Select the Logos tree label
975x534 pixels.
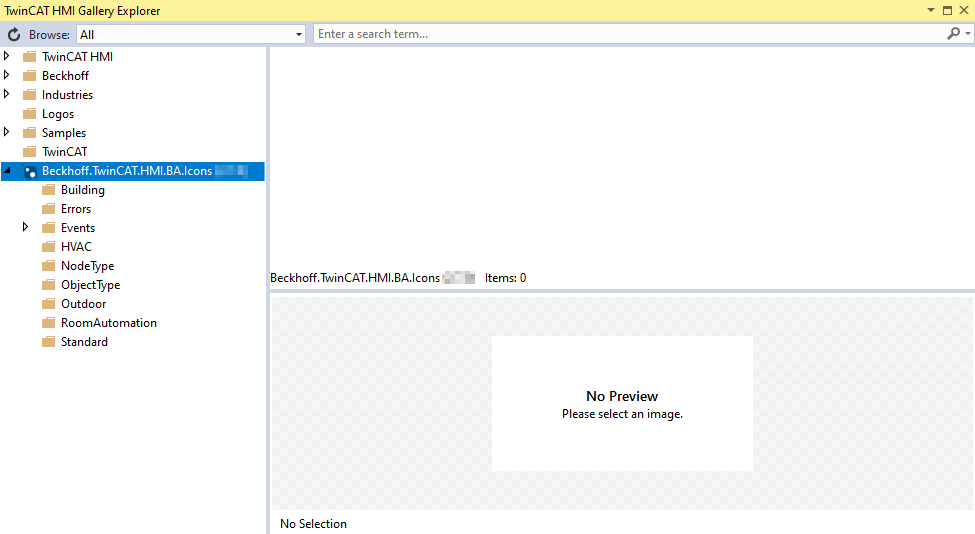pyautogui.click(x=58, y=114)
